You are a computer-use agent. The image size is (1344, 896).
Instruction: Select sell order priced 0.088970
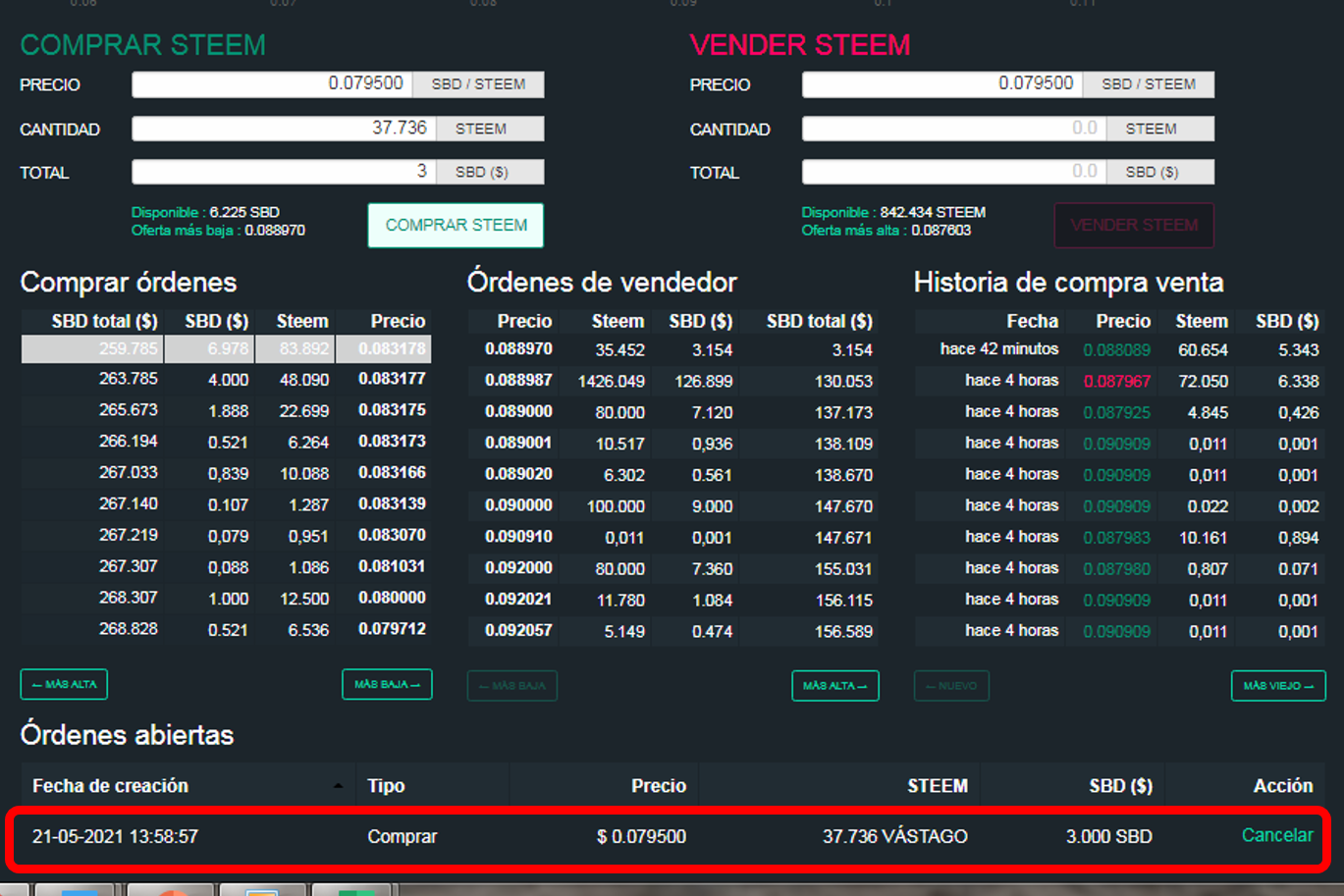(x=673, y=349)
